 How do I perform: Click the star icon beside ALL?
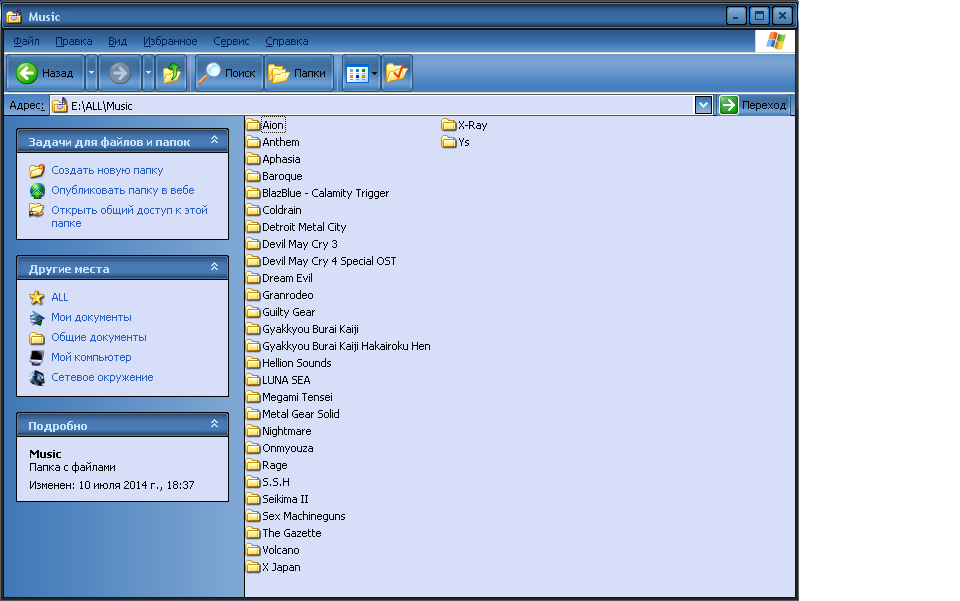point(37,297)
